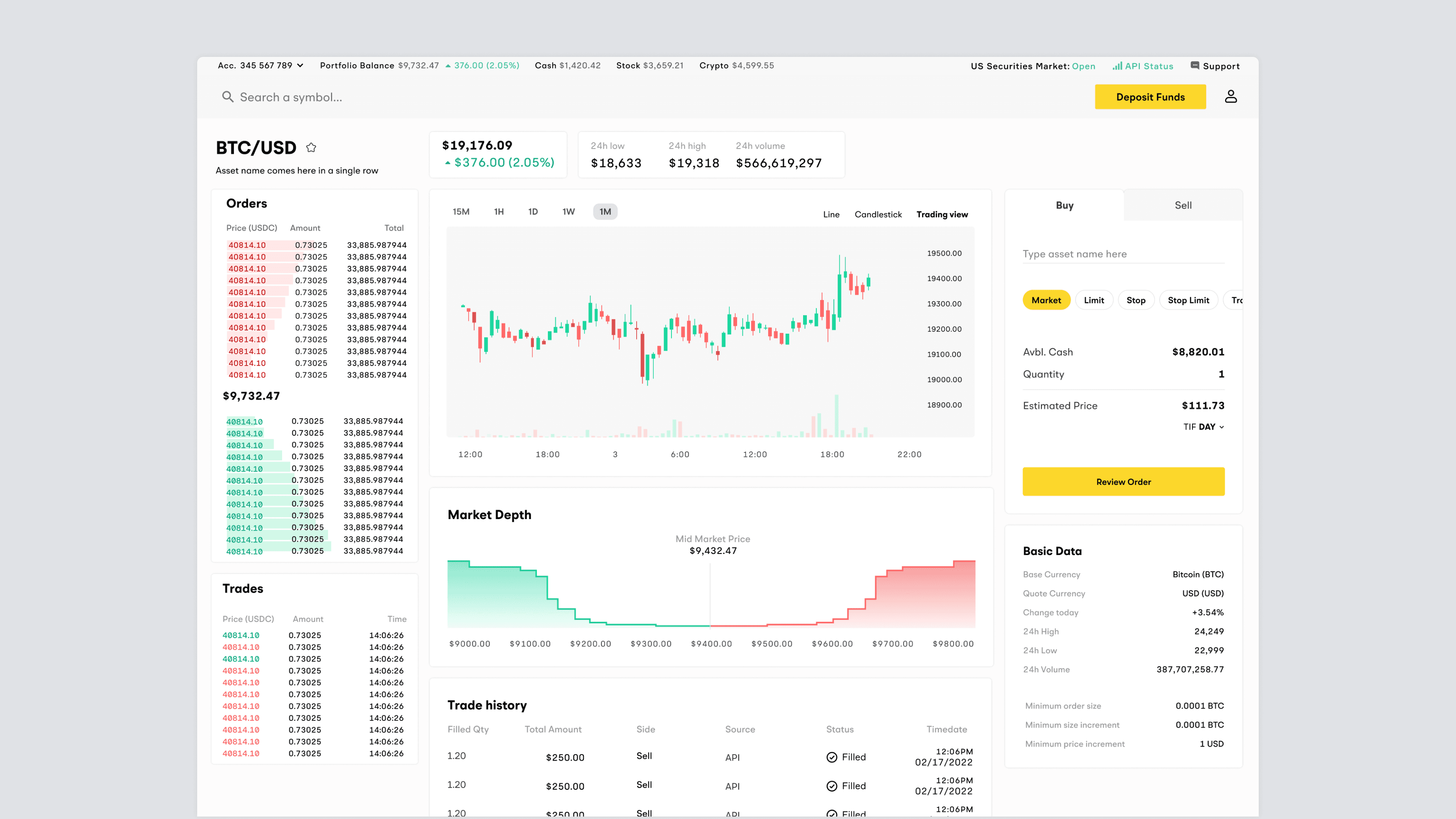Switch chart interval to 1H
Image resolution: width=1456 pixels, height=819 pixels.
(499, 212)
